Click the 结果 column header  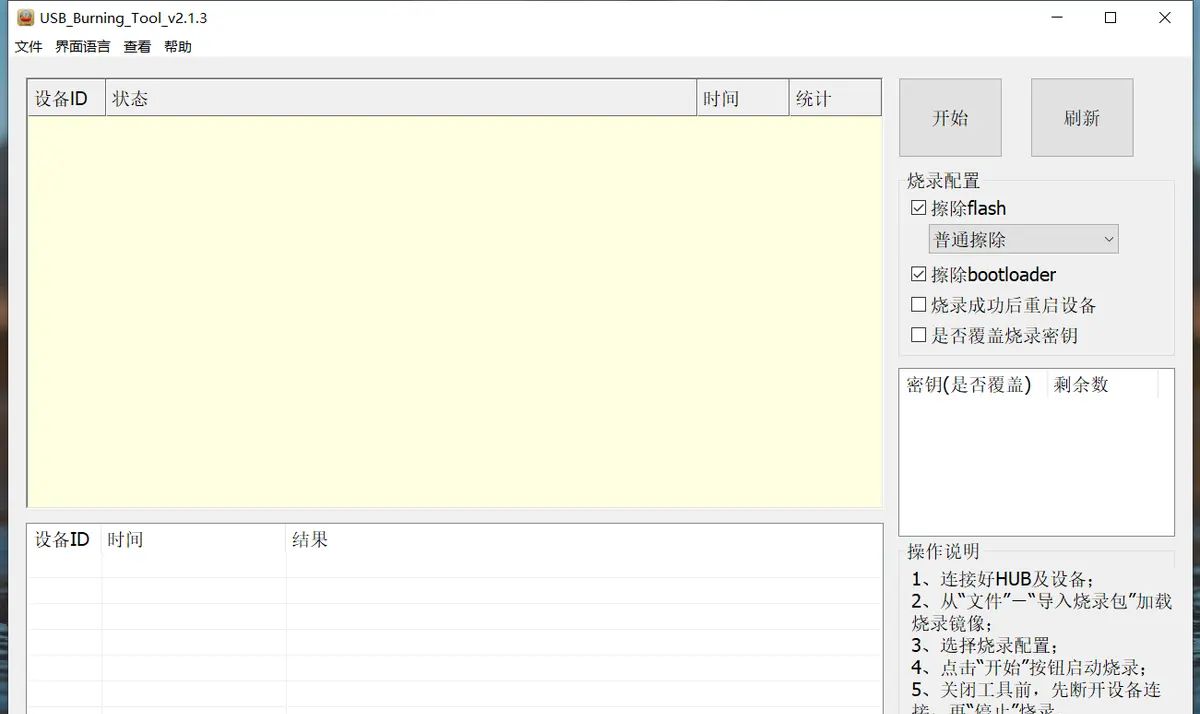[x=584, y=540]
